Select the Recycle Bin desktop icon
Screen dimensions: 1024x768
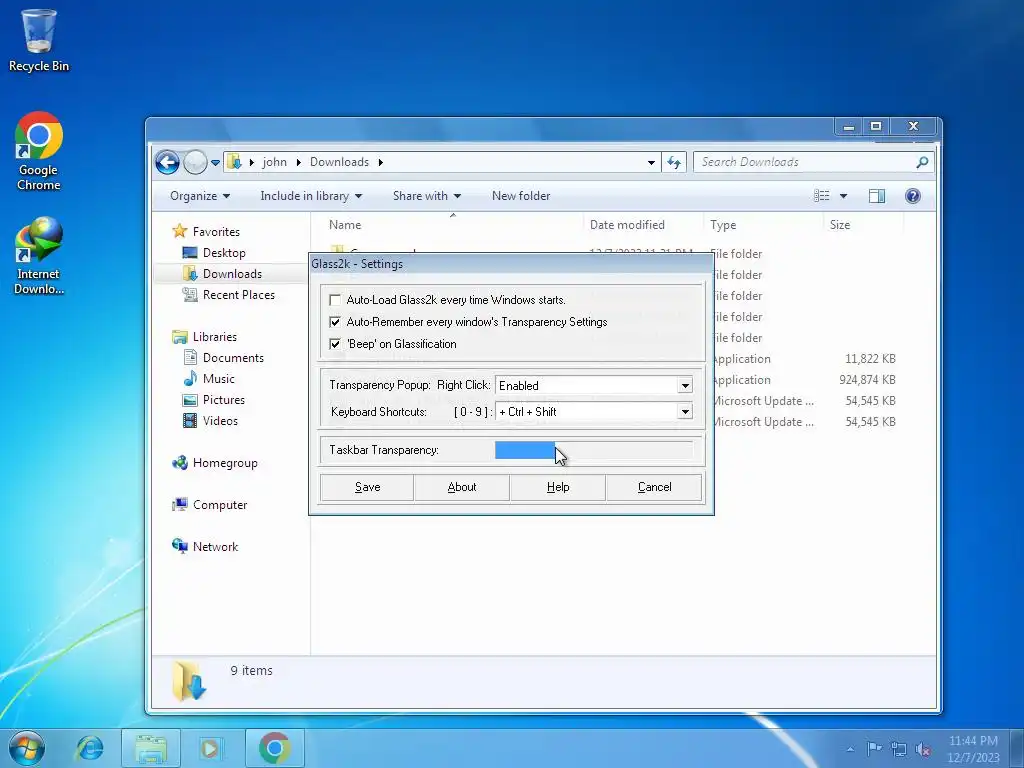click(x=39, y=41)
